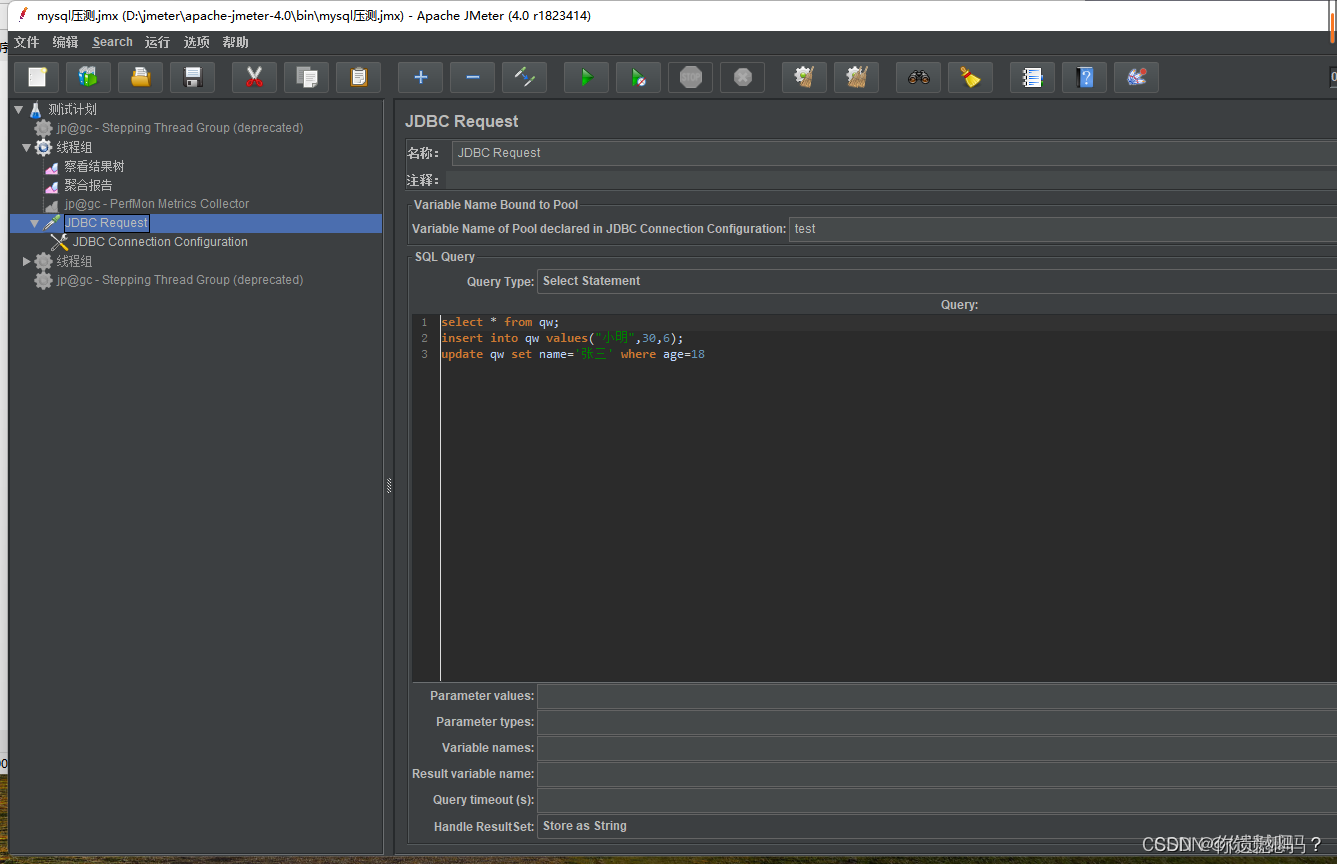1337x864 pixels.
Task: Click the Parameter types field
Action: (936, 722)
